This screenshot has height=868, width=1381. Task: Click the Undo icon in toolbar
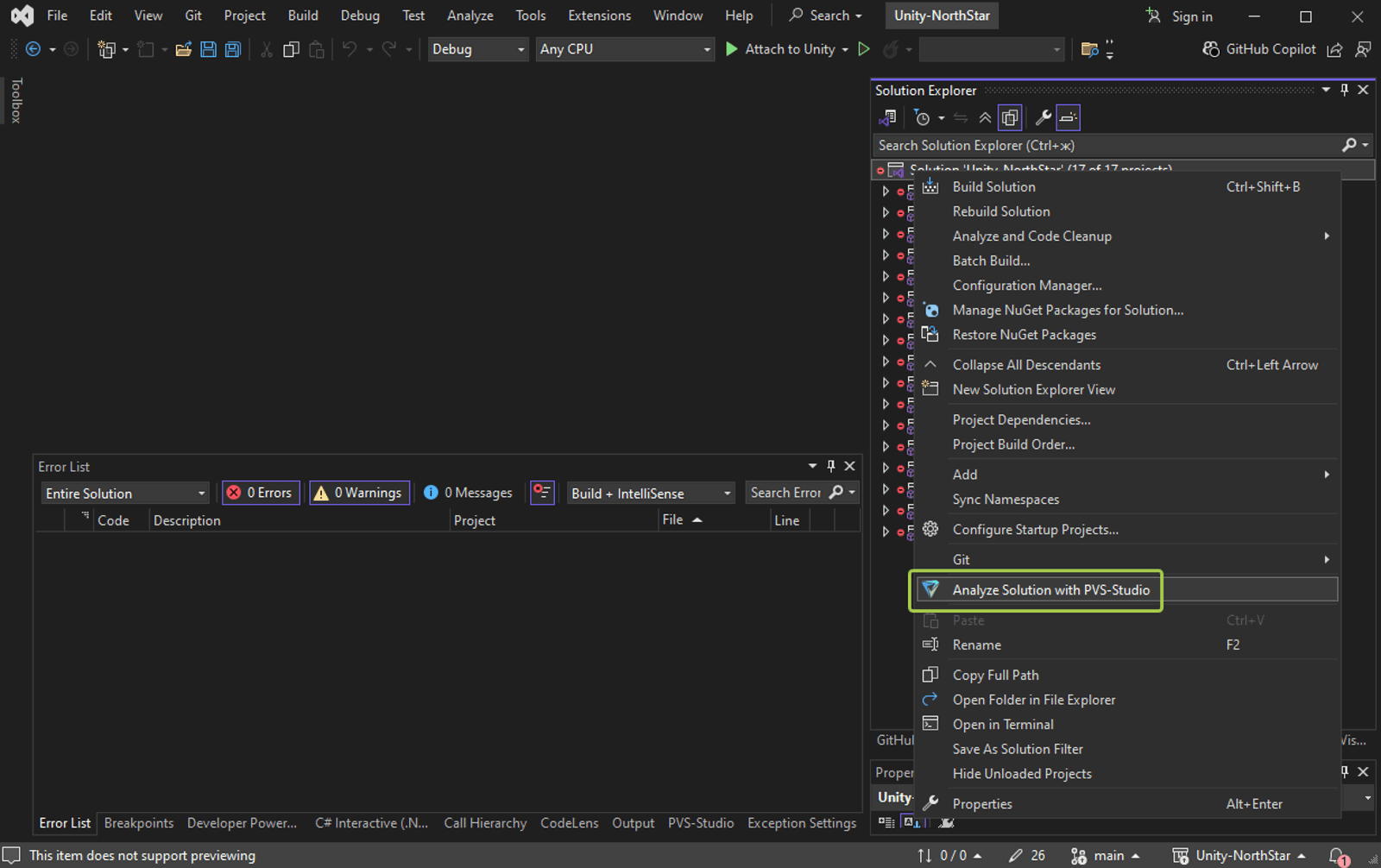click(349, 49)
